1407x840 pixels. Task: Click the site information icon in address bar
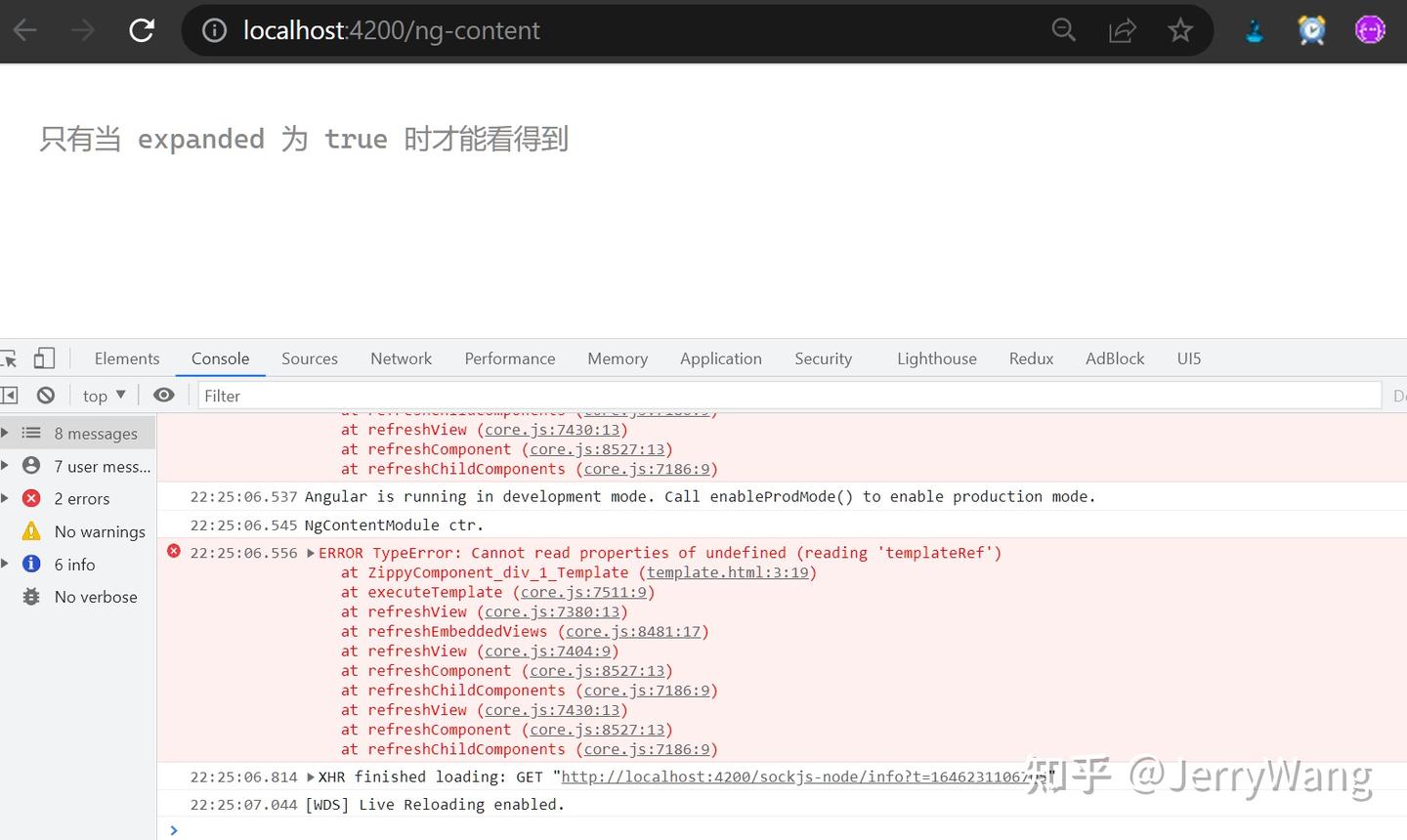pyautogui.click(x=214, y=30)
